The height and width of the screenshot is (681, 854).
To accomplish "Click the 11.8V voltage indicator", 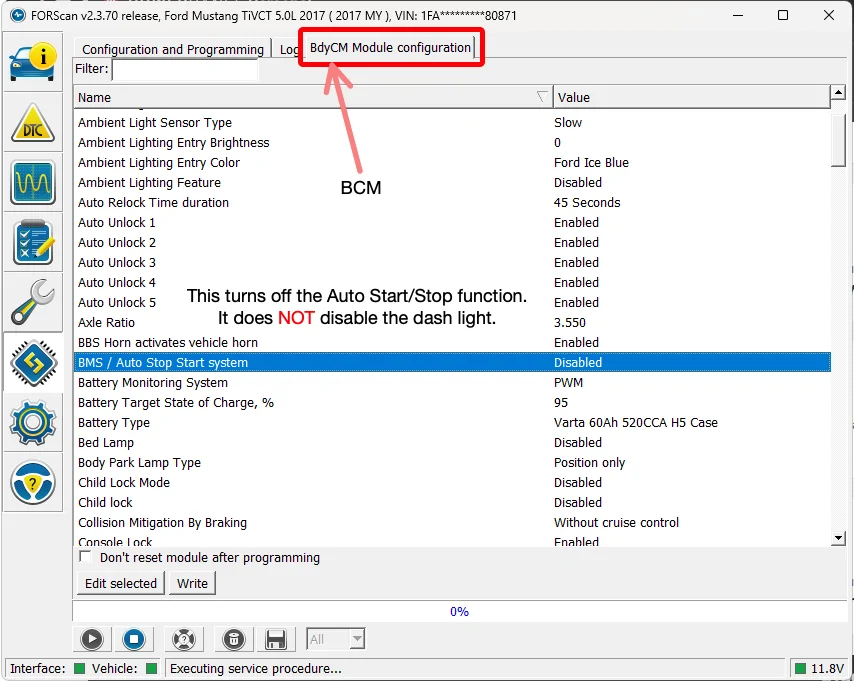I will (x=820, y=668).
